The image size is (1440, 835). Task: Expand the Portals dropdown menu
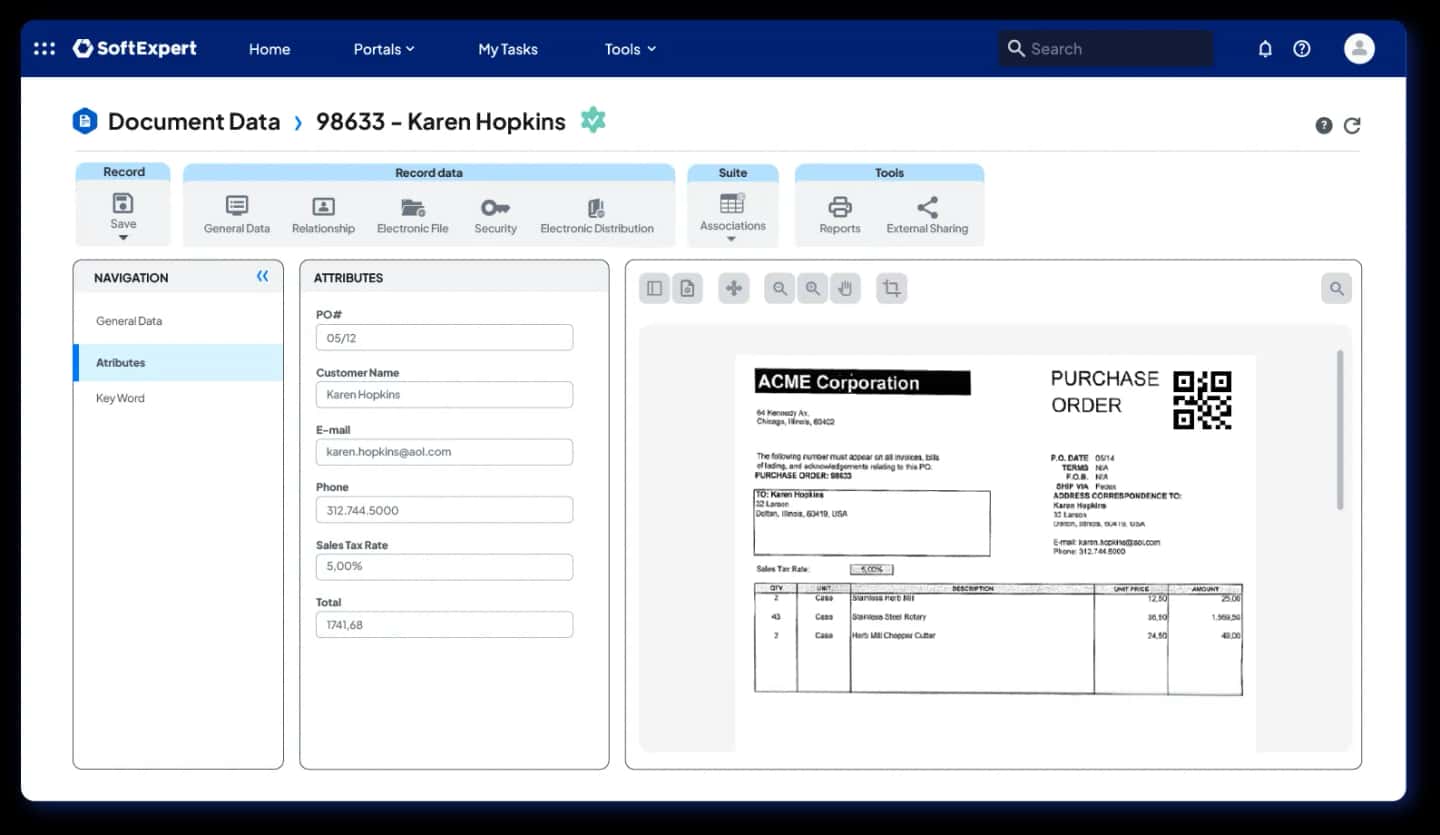coord(384,49)
